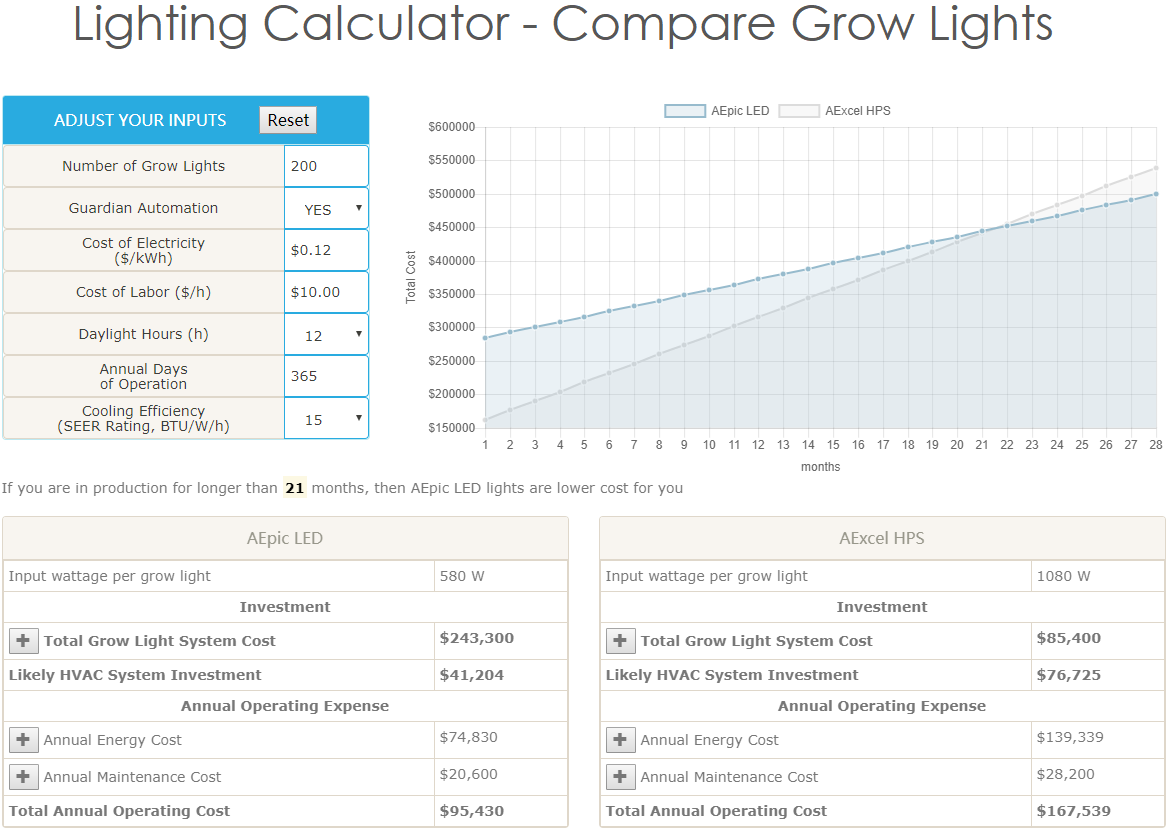
Task: Click the $76,725 HVAC investment value
Action: pos(1068,676)
